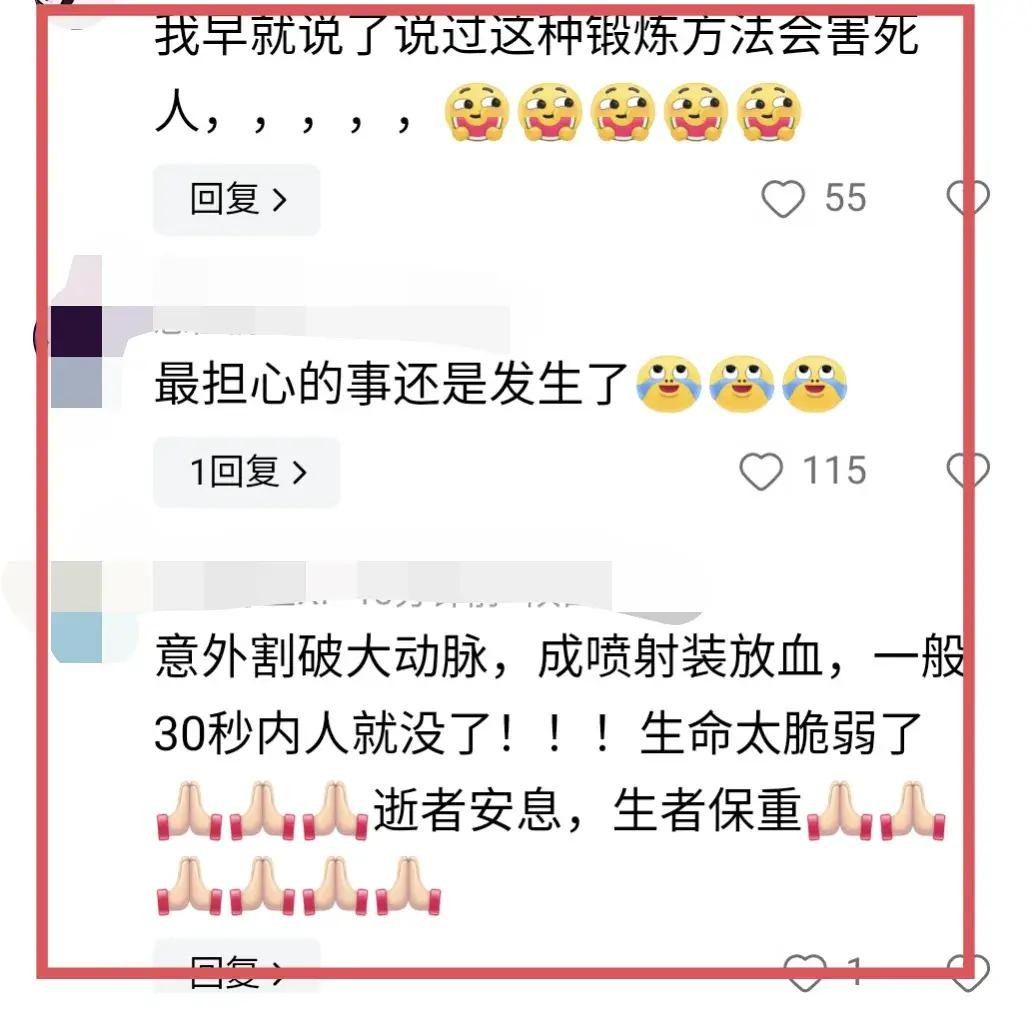This screenshot has width=1032, height=1012.
Task: Tap the right-edge heart beside the 115 count
Action: [968, 471]
